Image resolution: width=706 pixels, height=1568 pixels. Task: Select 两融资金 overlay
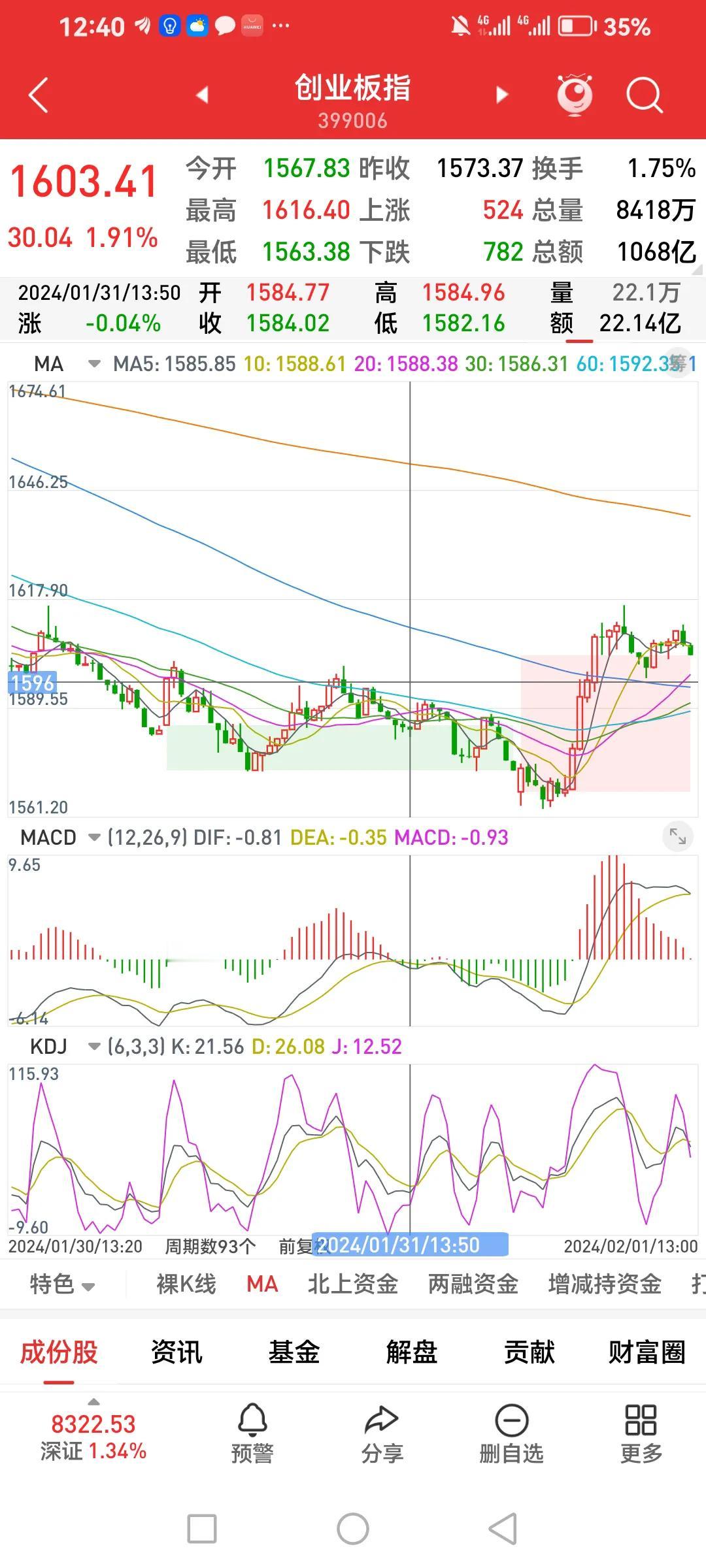point(473,1284)
